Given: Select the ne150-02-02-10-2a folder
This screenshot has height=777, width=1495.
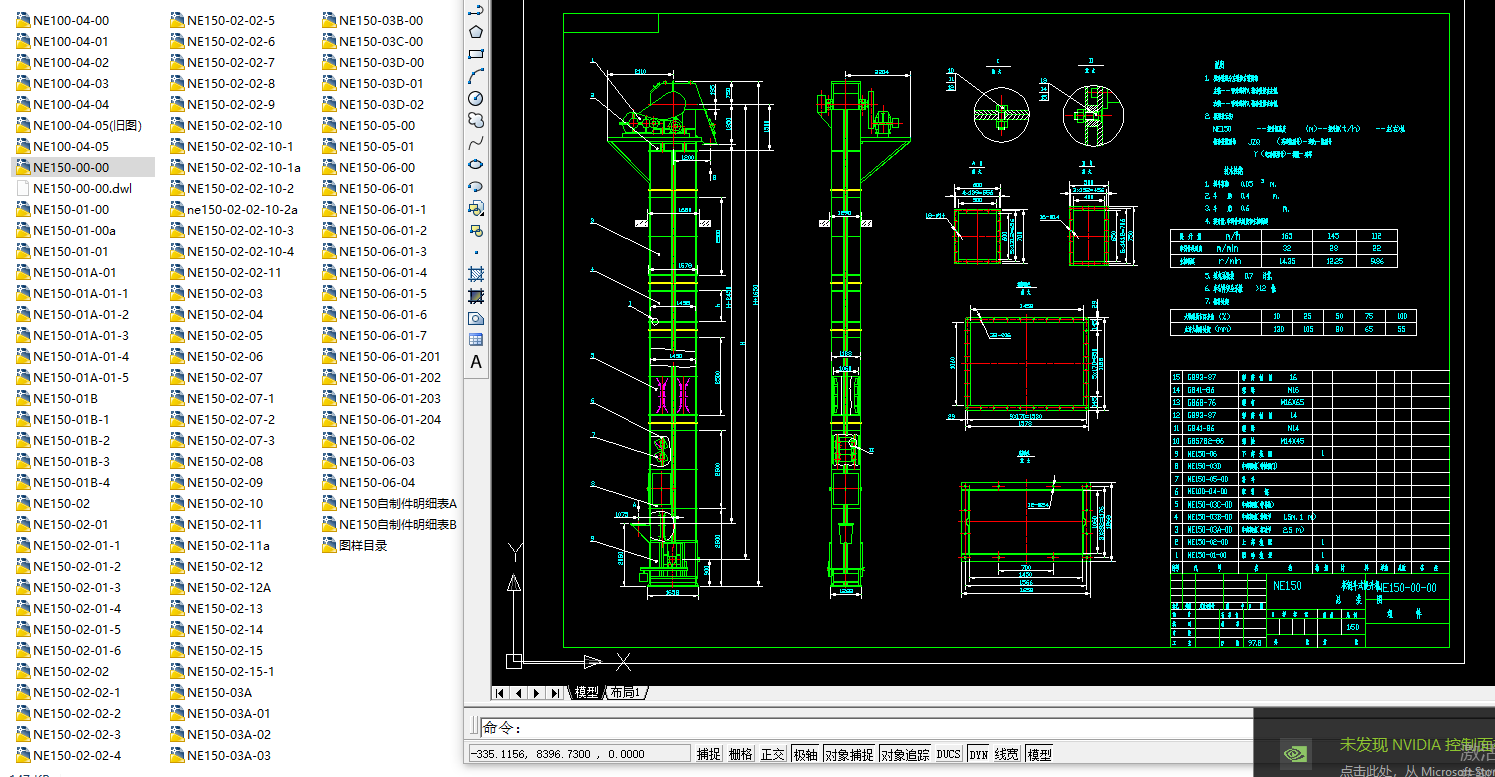Looking at the screenshot, I should point(234,209).
